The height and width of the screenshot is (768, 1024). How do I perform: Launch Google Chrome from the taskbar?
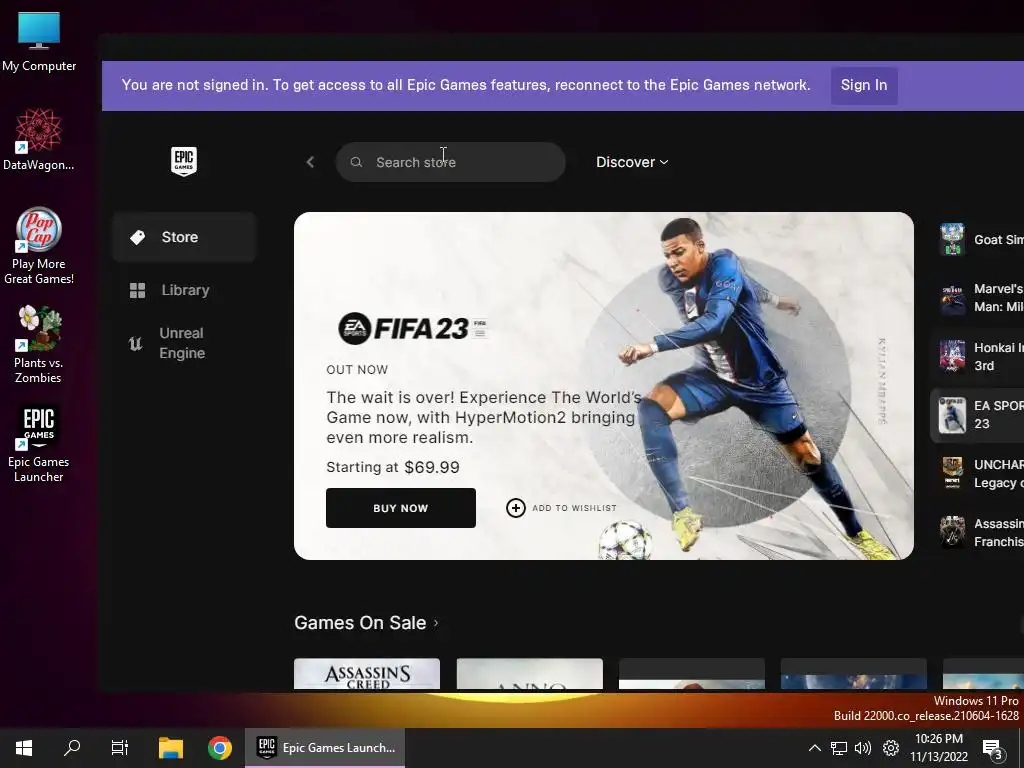click(219, 748)
